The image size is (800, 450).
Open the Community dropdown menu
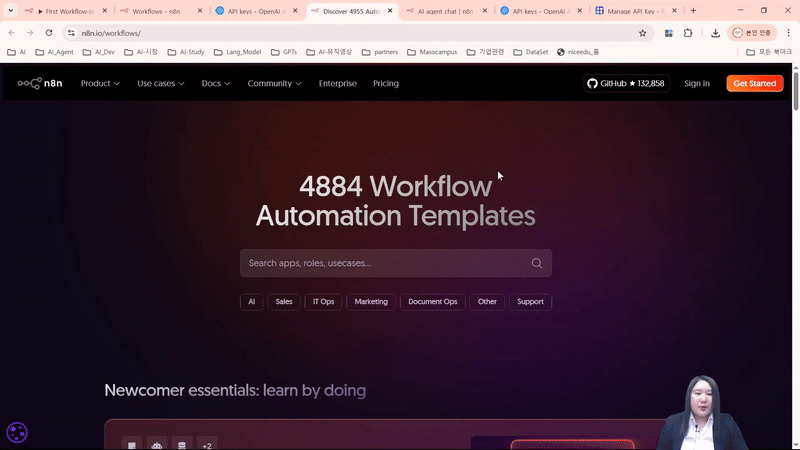[275, 84]
